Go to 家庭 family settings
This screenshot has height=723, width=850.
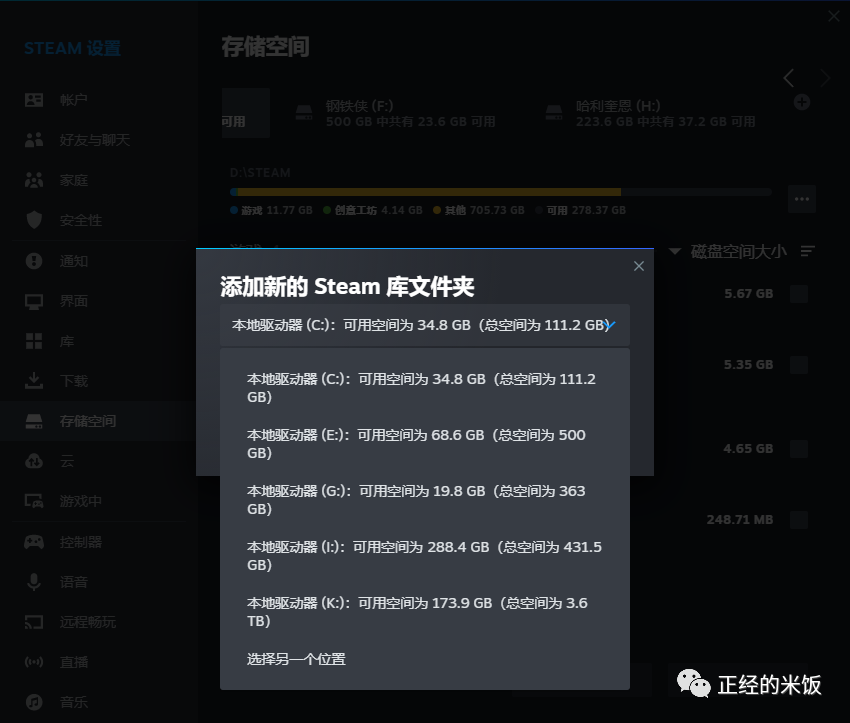pos(98,180)
